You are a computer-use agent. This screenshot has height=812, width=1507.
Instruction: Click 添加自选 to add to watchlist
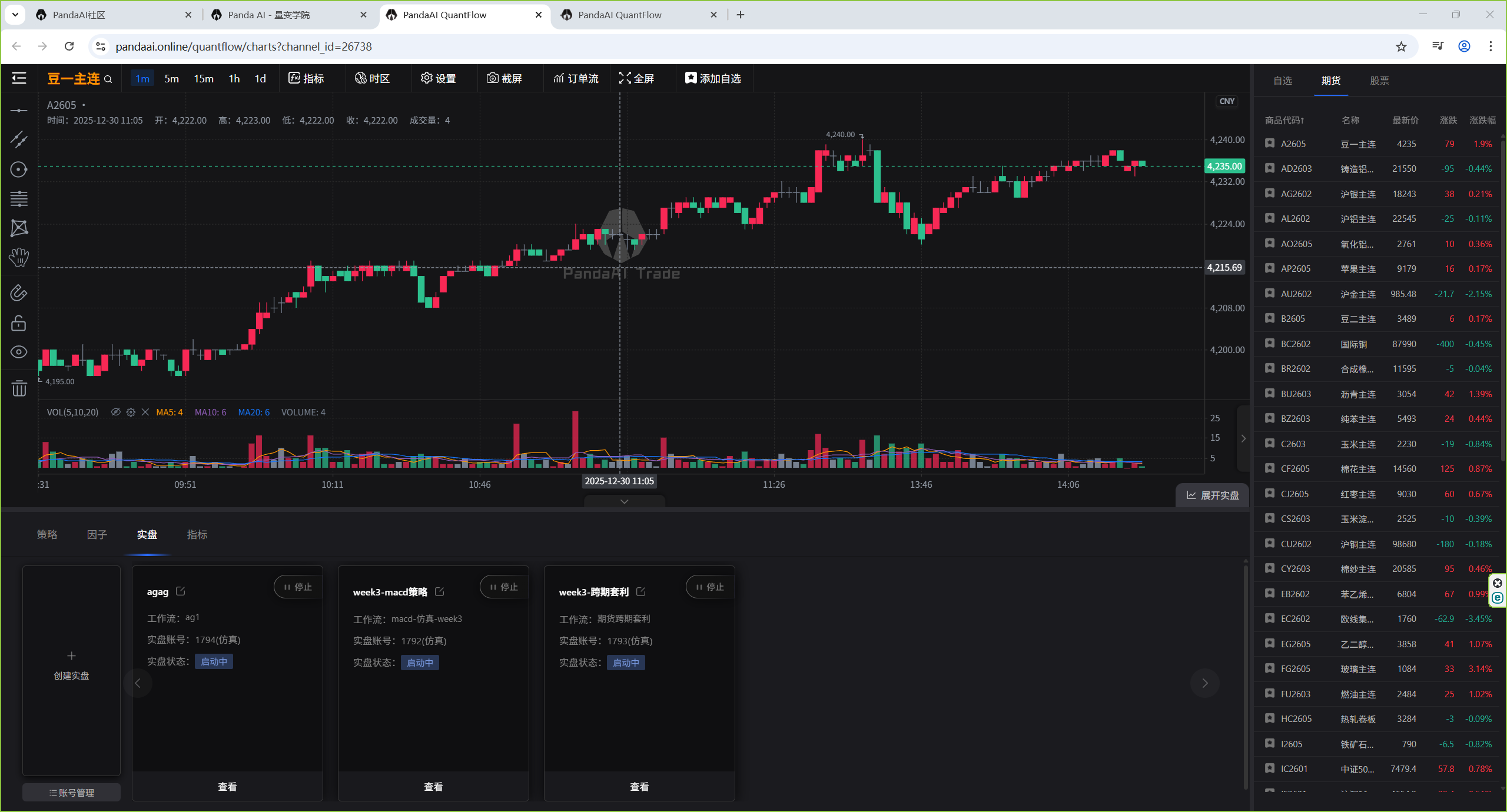coord(713,78)
